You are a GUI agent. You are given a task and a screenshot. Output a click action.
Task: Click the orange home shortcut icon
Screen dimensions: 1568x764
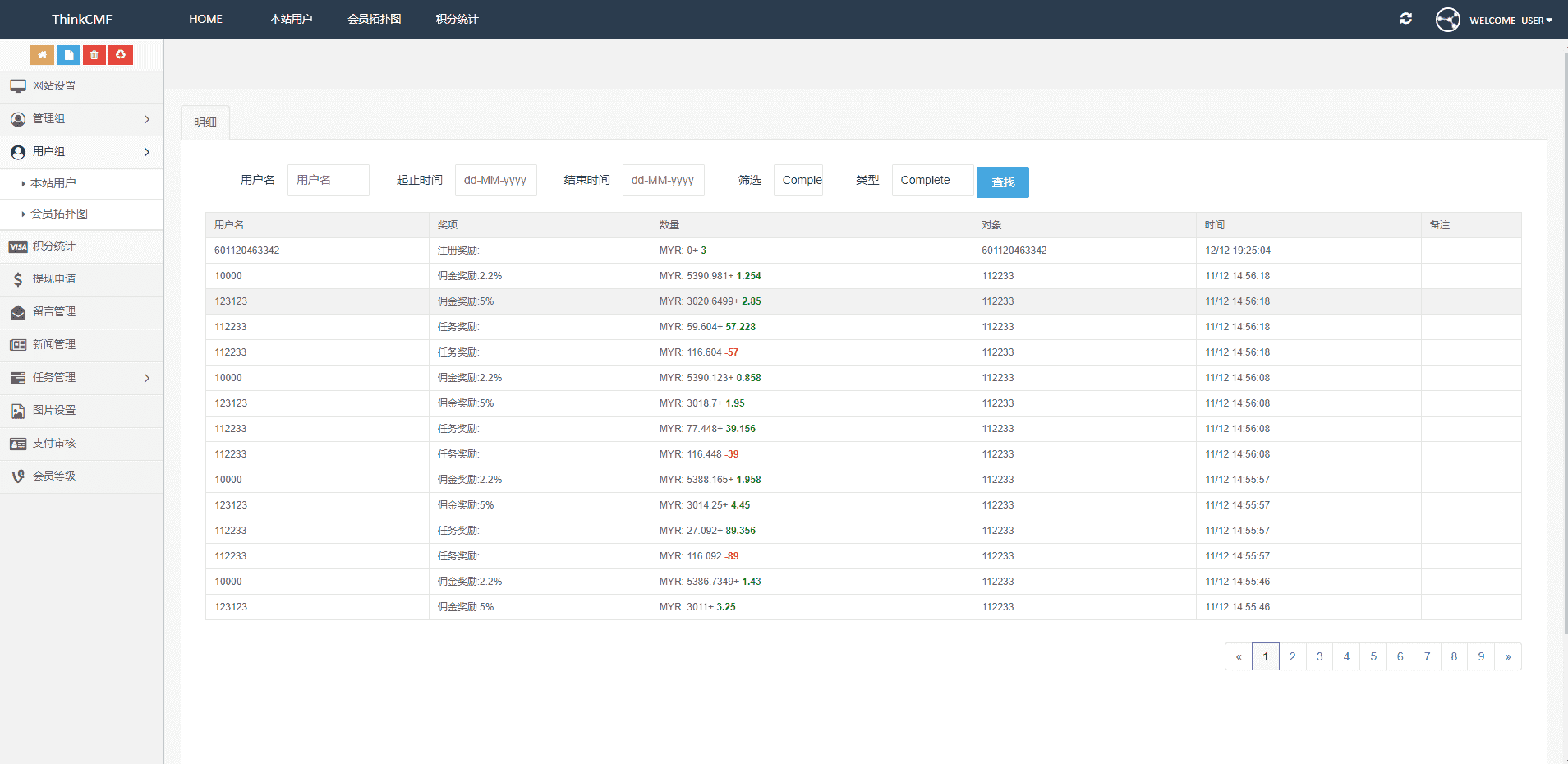point(42,55)
